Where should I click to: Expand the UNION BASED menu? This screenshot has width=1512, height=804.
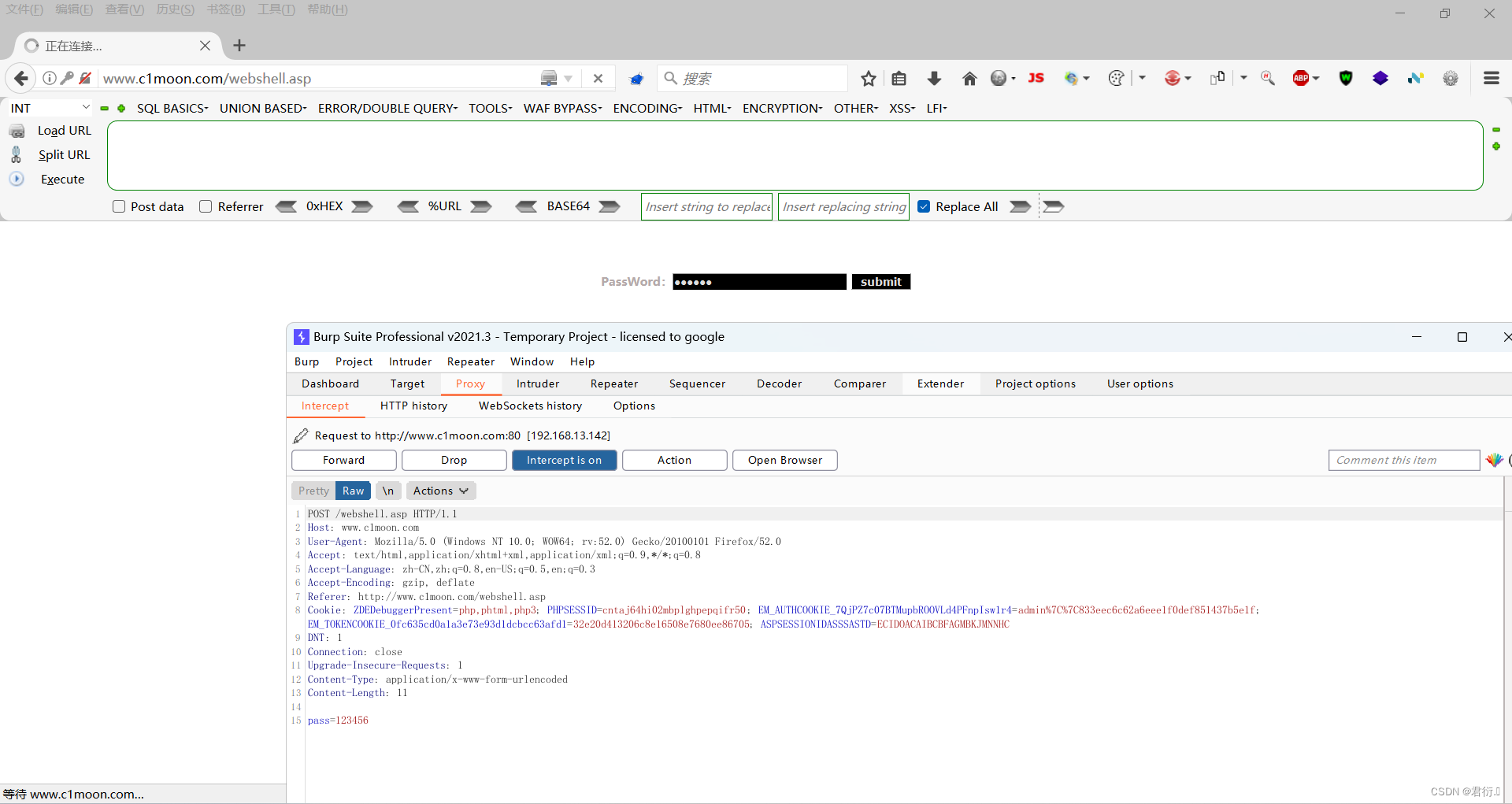263,108
